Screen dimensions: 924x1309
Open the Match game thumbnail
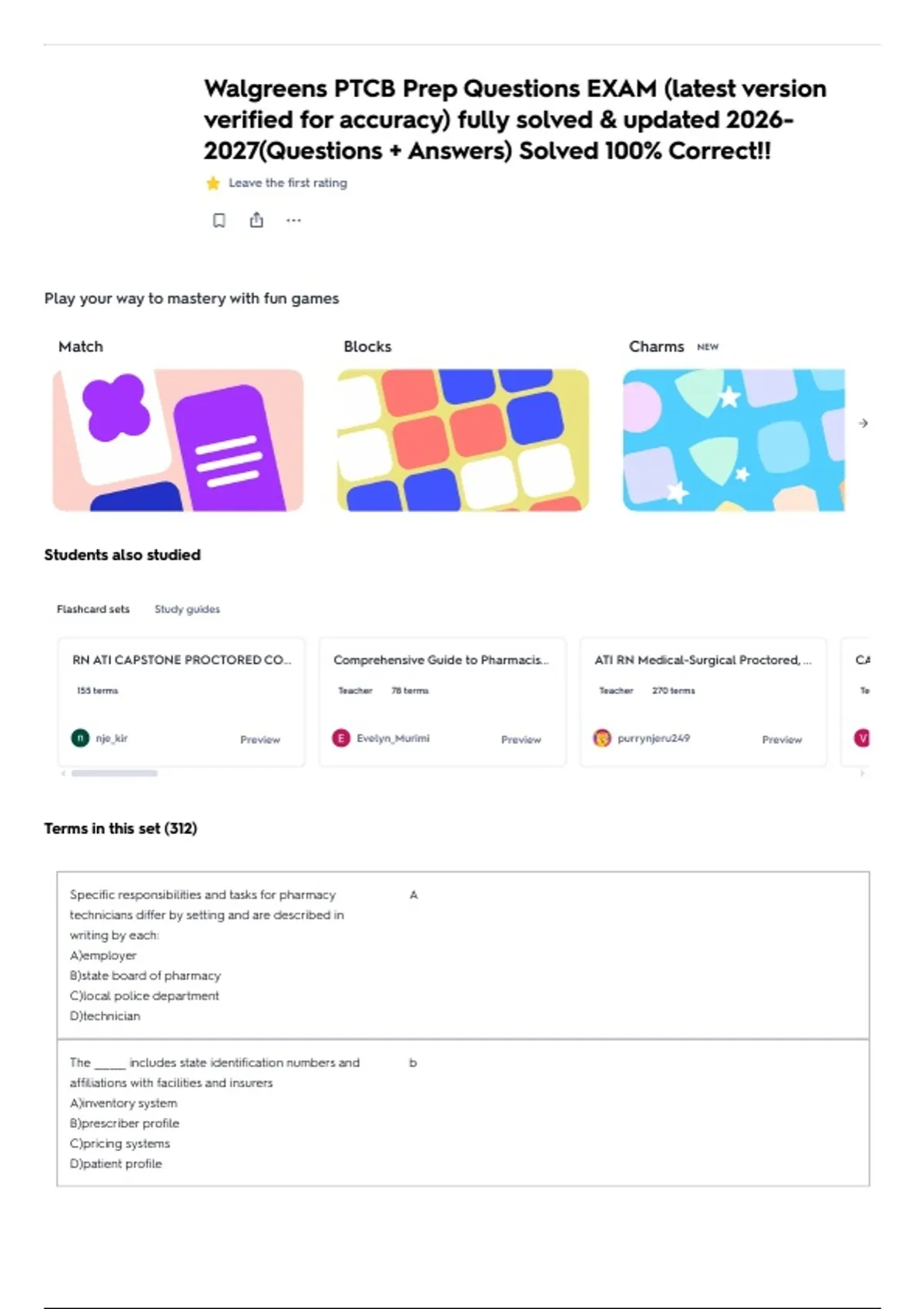point(178,440)
